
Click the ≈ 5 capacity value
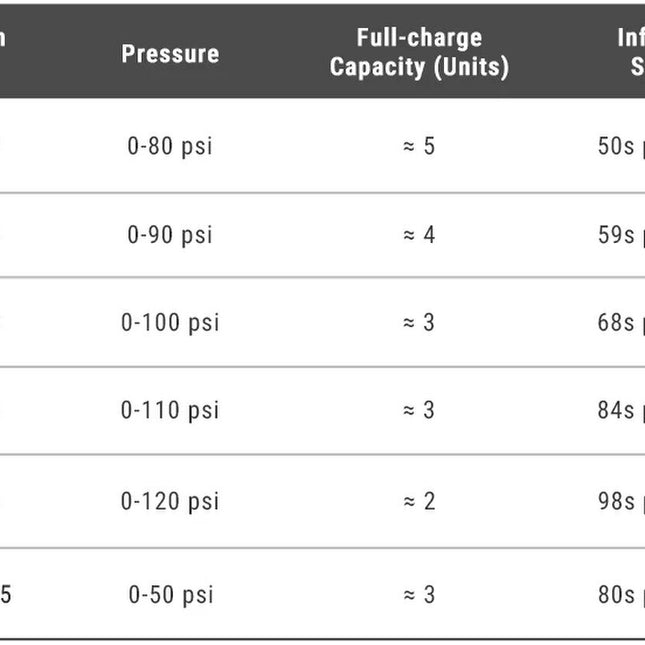point(419,146)
